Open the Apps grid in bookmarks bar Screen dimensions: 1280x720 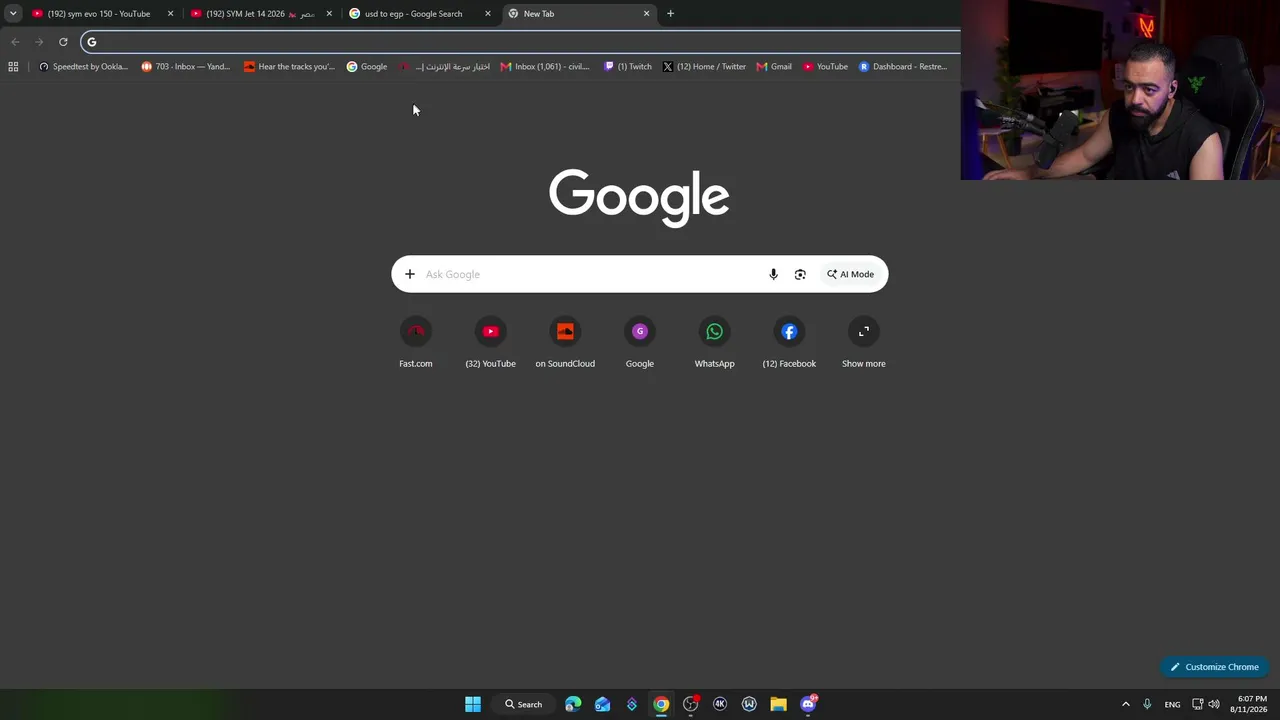(x=13, y=67)
